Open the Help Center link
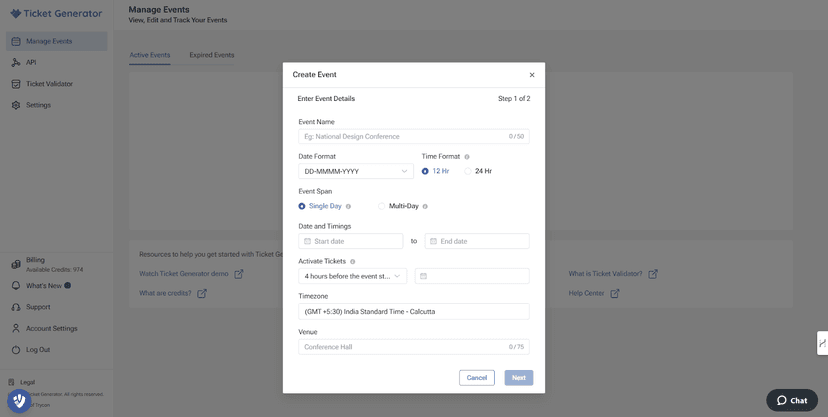Viewport: 828px width, 417px height. [x=586, y=293]
